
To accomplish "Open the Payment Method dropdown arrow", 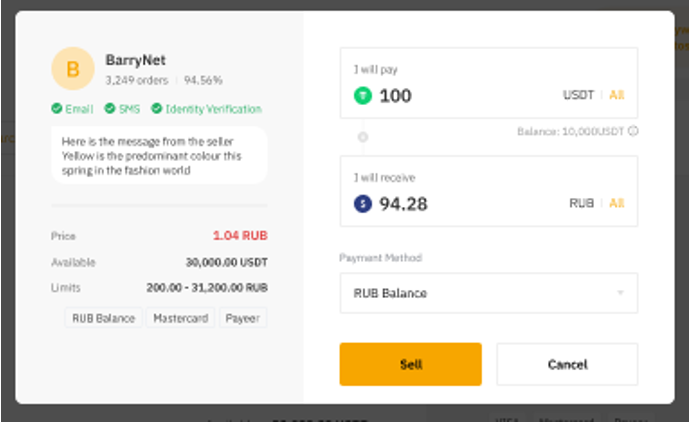I will pos(620,293).
